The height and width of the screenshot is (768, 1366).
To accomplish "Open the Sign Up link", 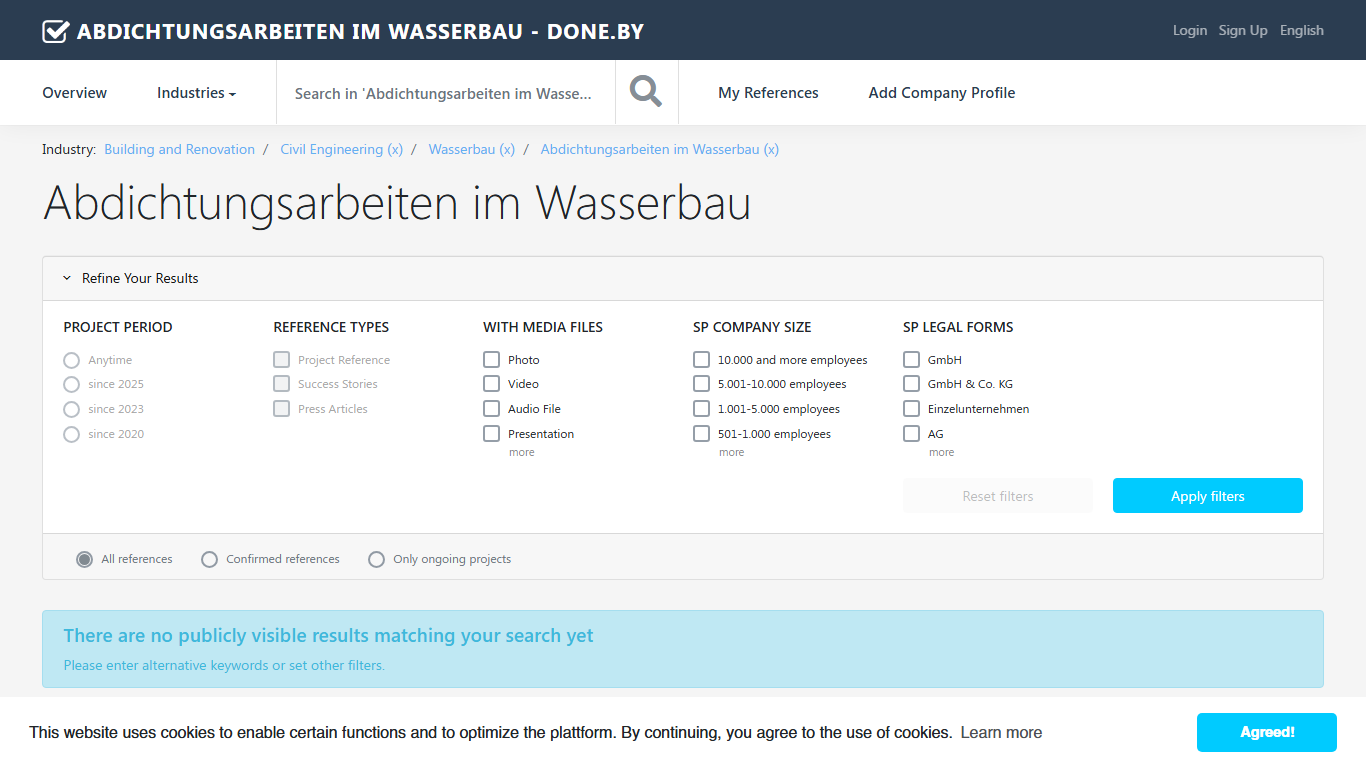I will [x=1243, y=30].
